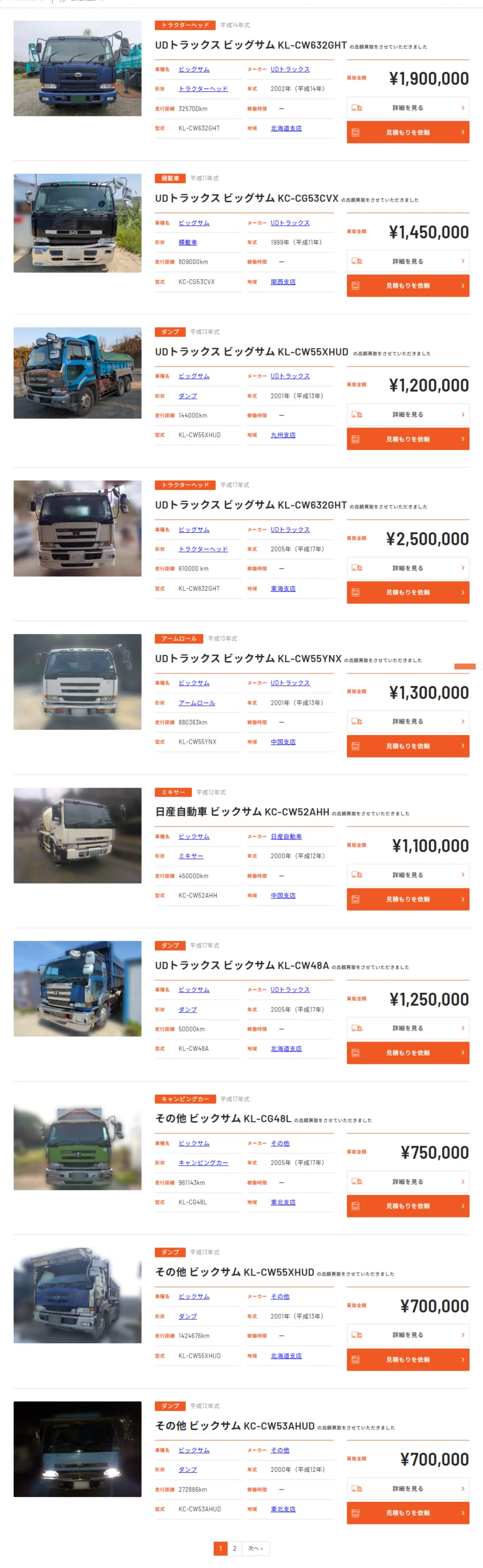Image resolution: width=483 pixels, height=1568 pixels.
Task: Select current page 1 in pagination
Action: [x=220, y=1549]
